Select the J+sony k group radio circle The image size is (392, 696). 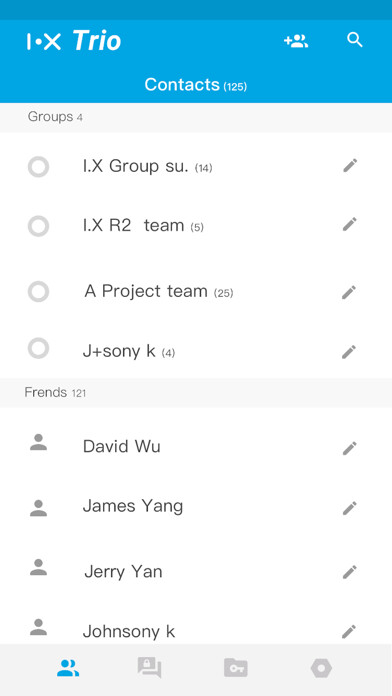coord(39,348)
